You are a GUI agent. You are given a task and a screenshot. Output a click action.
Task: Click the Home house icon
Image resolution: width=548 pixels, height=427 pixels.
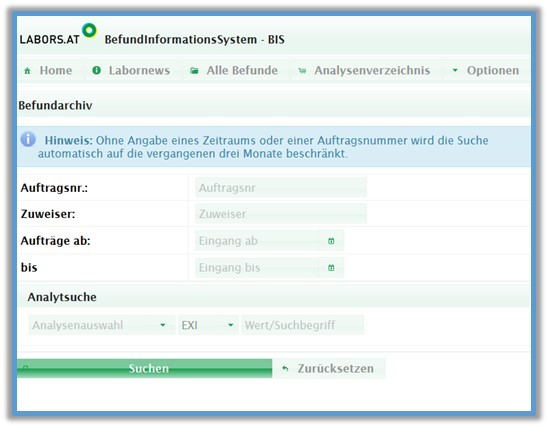[x=27, y=71]
